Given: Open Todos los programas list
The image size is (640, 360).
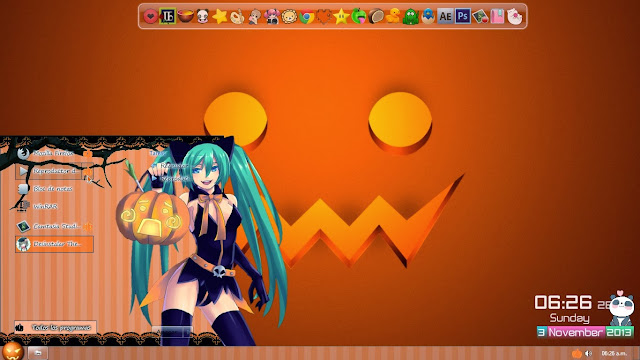Looking at the screenshot, I should click(56, 327).
